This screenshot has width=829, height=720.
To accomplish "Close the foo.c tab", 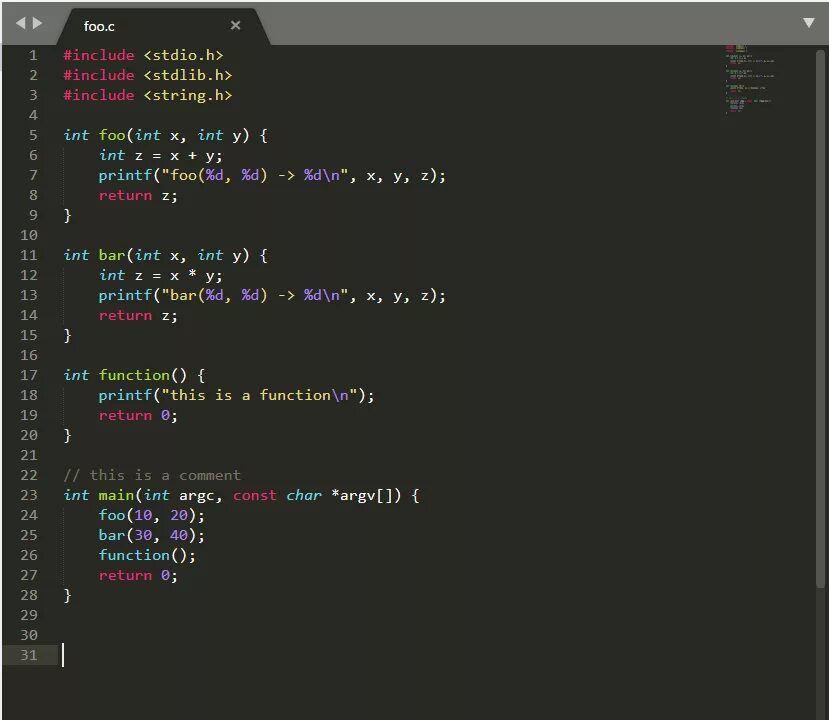I will click(x=236, y=25).
